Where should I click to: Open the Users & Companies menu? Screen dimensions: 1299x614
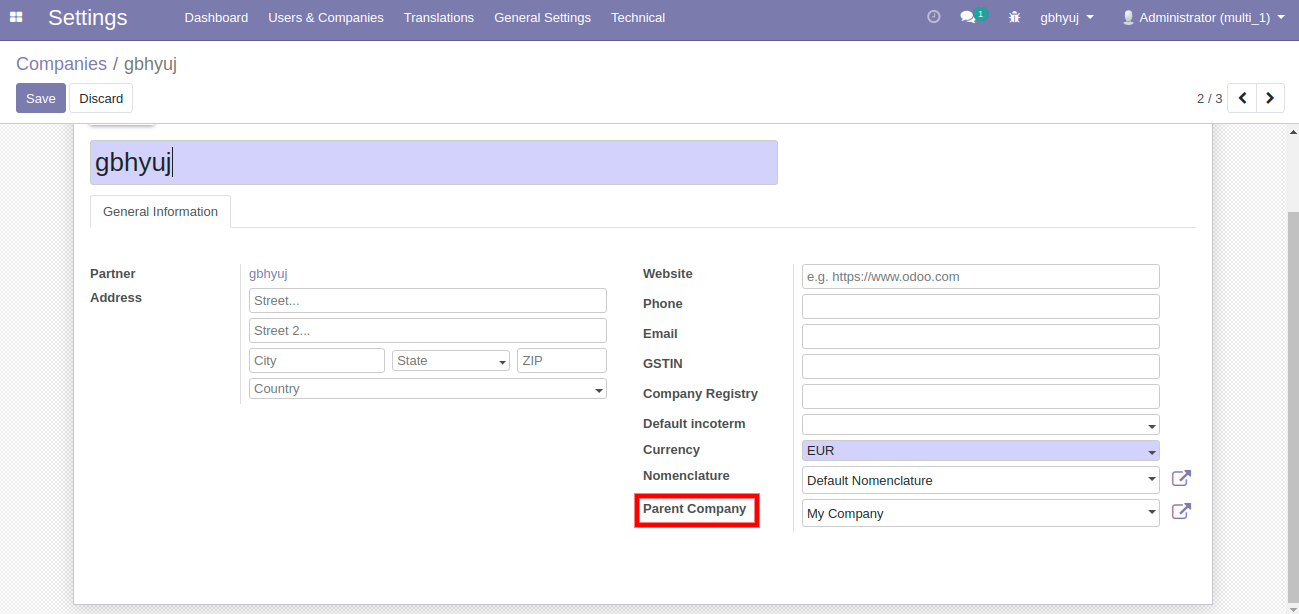(325, 18)
